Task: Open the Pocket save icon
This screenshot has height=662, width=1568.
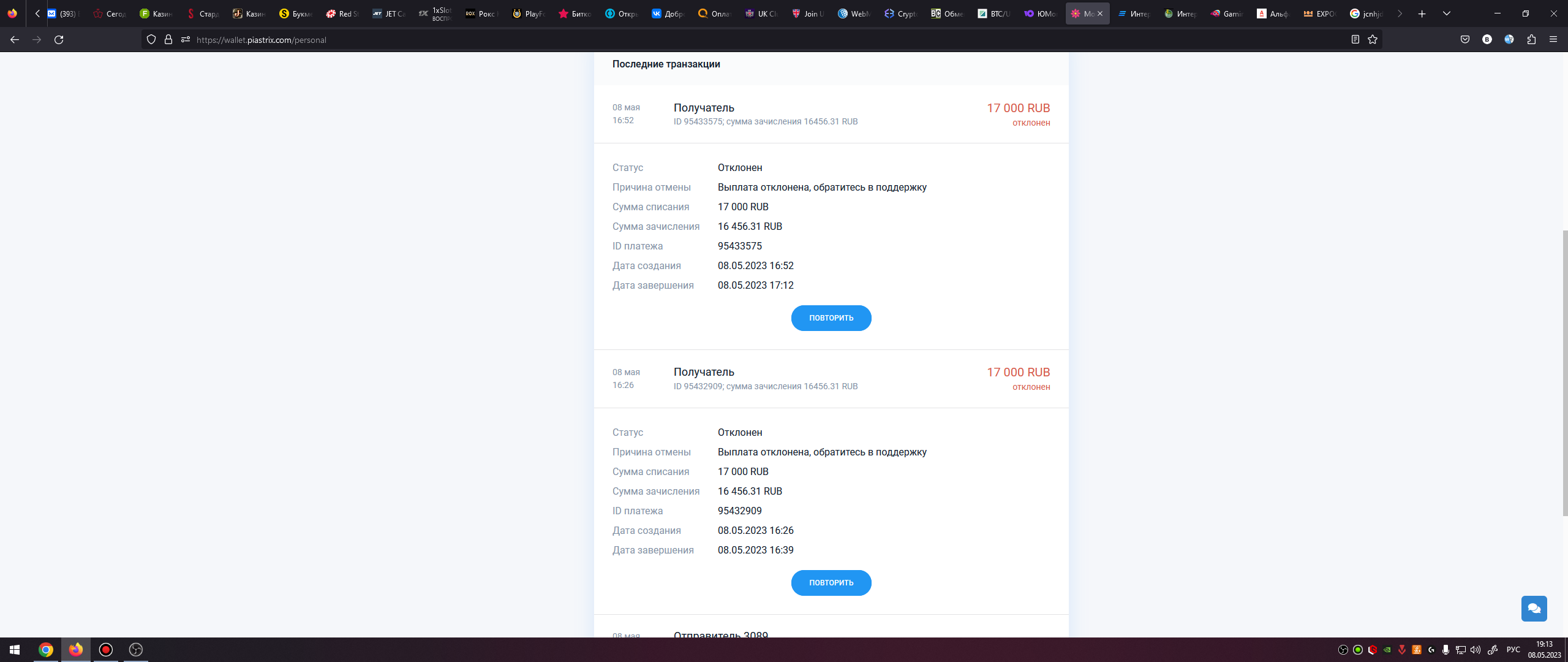Action: click(x=1464, y=39)
